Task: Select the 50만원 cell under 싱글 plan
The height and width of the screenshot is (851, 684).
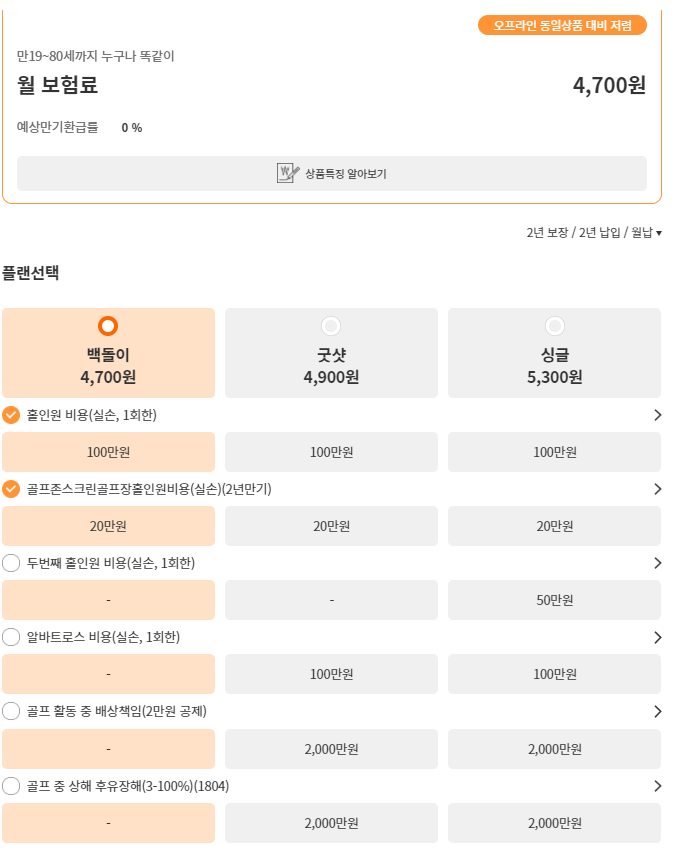Action: 554,599
